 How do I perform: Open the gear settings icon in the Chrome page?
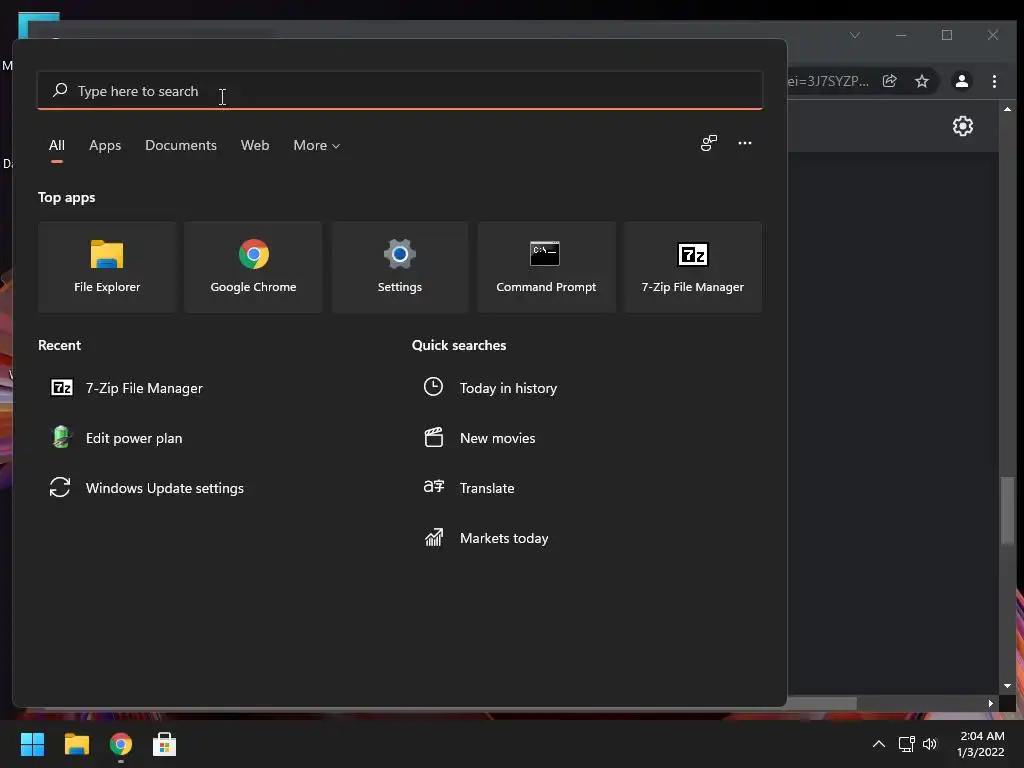point(963,125)
